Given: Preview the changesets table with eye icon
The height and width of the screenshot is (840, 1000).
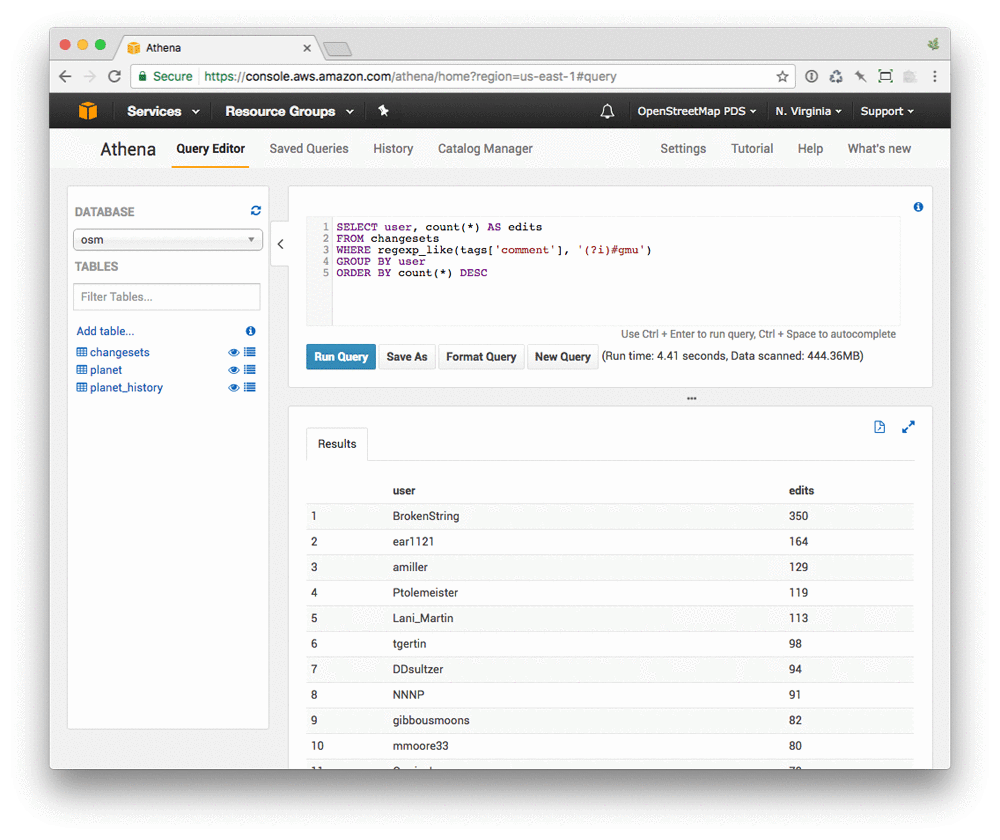Looking at the screenshot, I should [x=233, y=352].
